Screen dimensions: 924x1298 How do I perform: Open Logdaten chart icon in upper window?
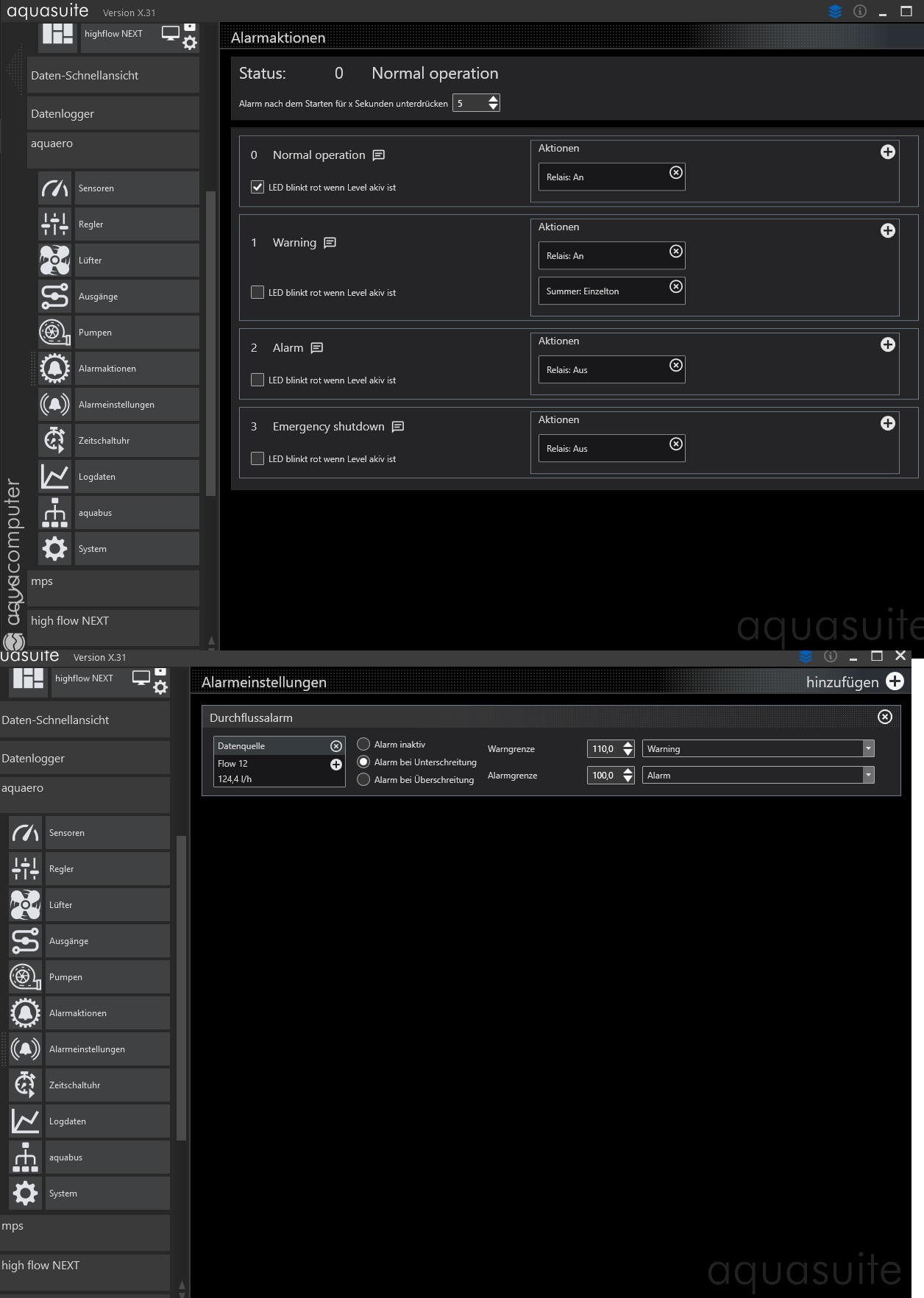click(54, 477)
